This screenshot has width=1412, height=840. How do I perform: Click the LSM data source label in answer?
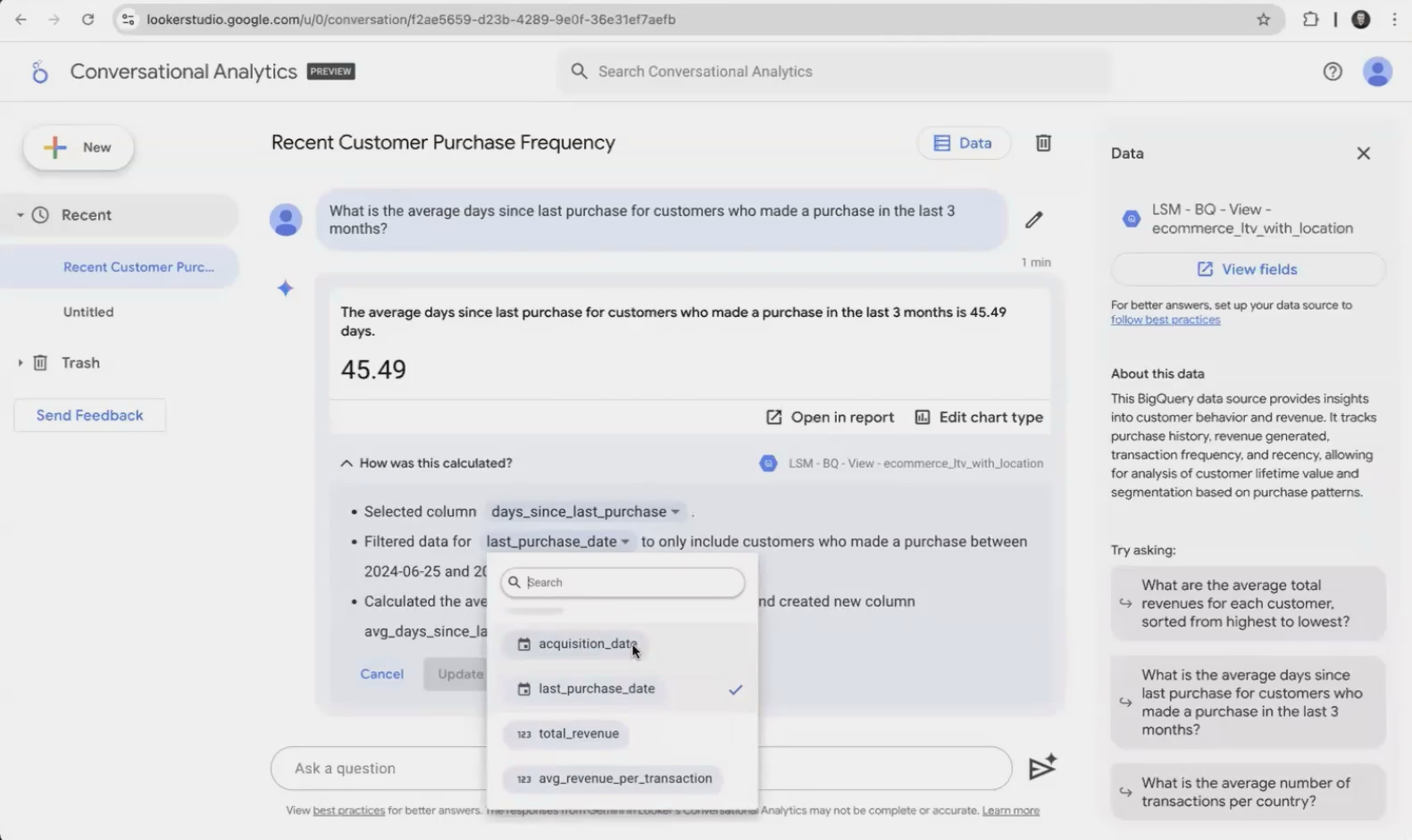(901, 463)
